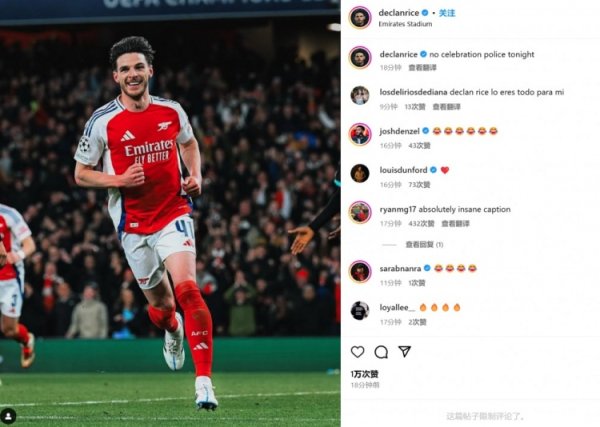The image size is (600, 427).
Task: Translate losdeliriosdediana's comment
Action: point(447,107)
